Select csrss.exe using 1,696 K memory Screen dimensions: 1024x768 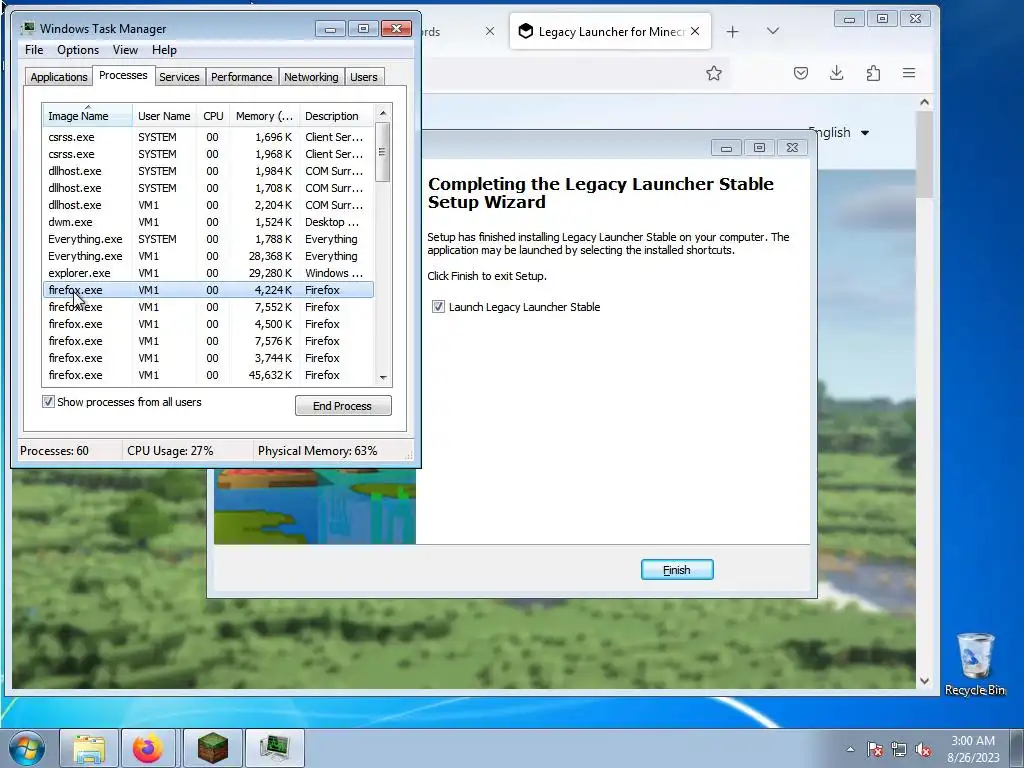208,137
